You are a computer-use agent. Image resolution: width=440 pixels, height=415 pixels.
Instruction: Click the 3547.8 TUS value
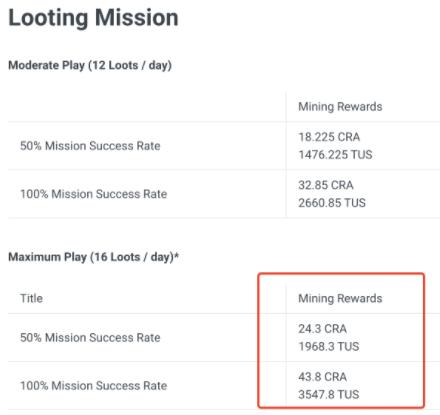[329, 395]
